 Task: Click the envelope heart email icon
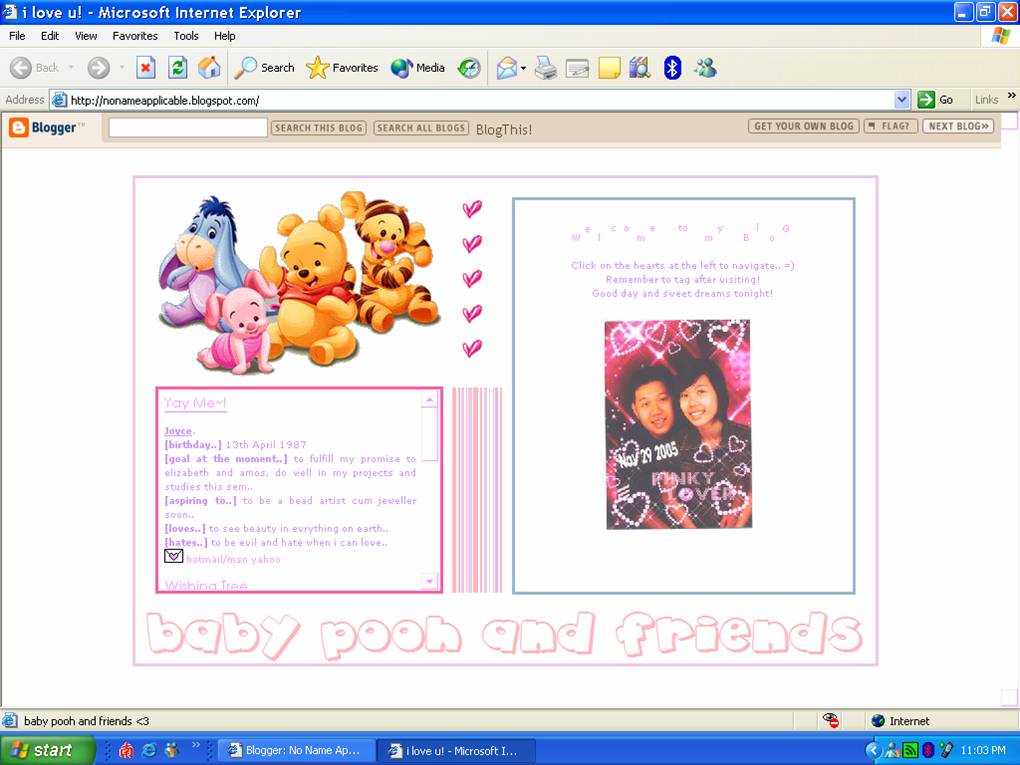click(174, 556)
